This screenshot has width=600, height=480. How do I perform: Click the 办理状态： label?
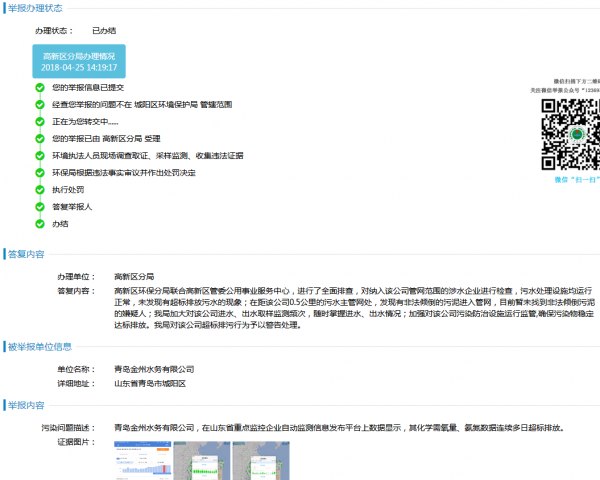click(x=54, y=31)
